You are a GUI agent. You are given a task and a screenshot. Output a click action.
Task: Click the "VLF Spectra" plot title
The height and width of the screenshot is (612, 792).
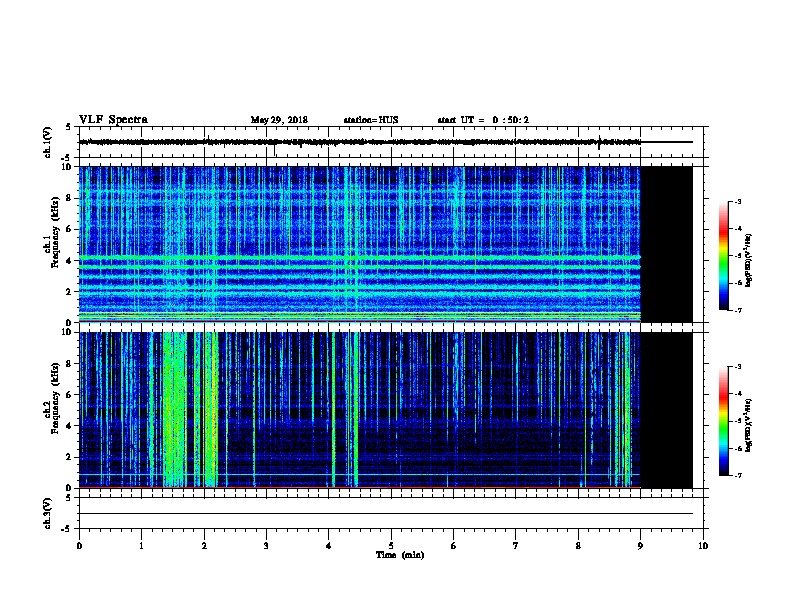click(x=113, y=120)
